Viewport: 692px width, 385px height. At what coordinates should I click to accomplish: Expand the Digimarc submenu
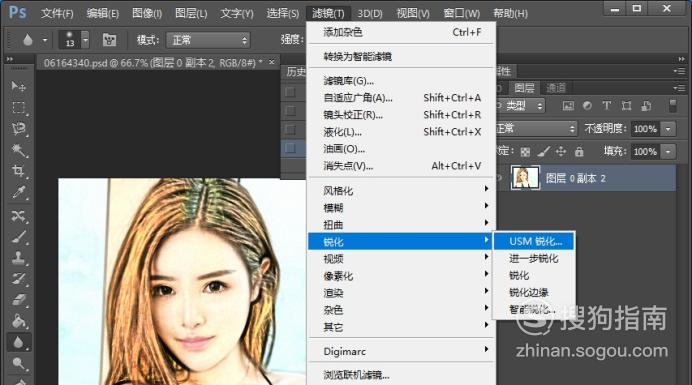coord(401,351)
